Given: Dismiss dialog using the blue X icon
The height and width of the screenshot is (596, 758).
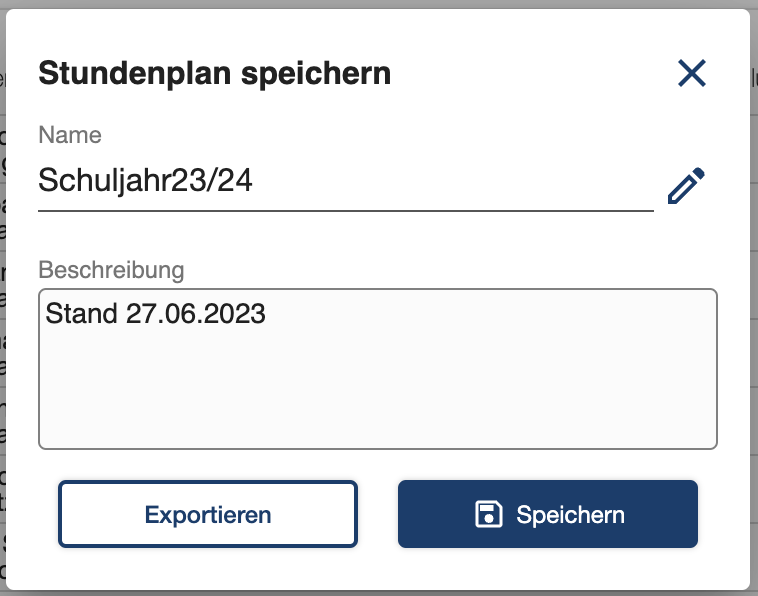Looking at the screenshot, I should tap(692, 73).
